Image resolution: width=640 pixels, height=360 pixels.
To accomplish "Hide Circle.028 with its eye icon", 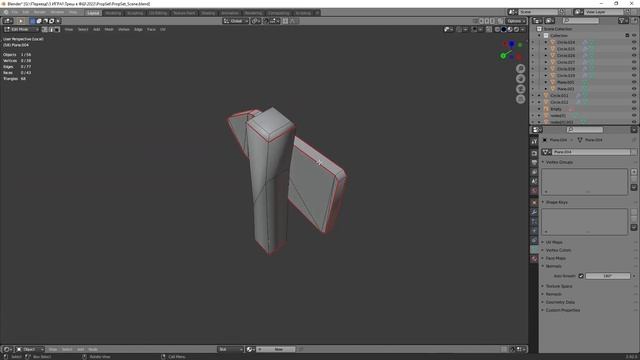I will 634,69.
